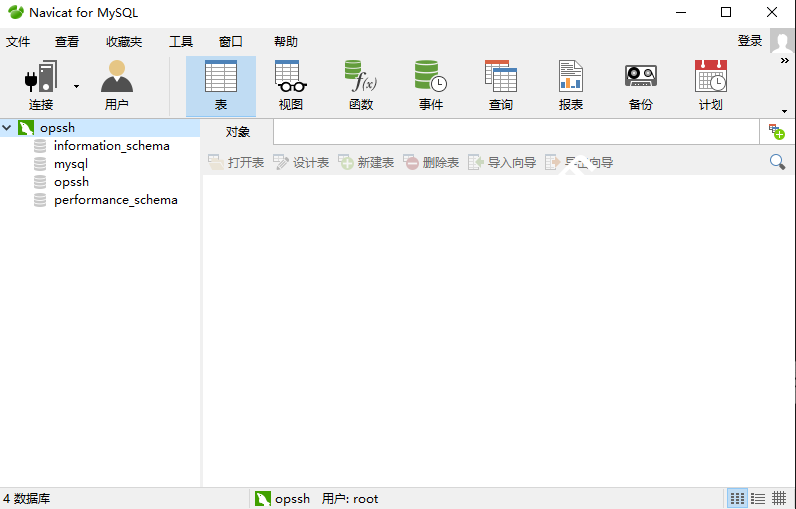Minimize the Navicat window
The width and height of the screenshot is (796, 509).
[x=681, y=12]
